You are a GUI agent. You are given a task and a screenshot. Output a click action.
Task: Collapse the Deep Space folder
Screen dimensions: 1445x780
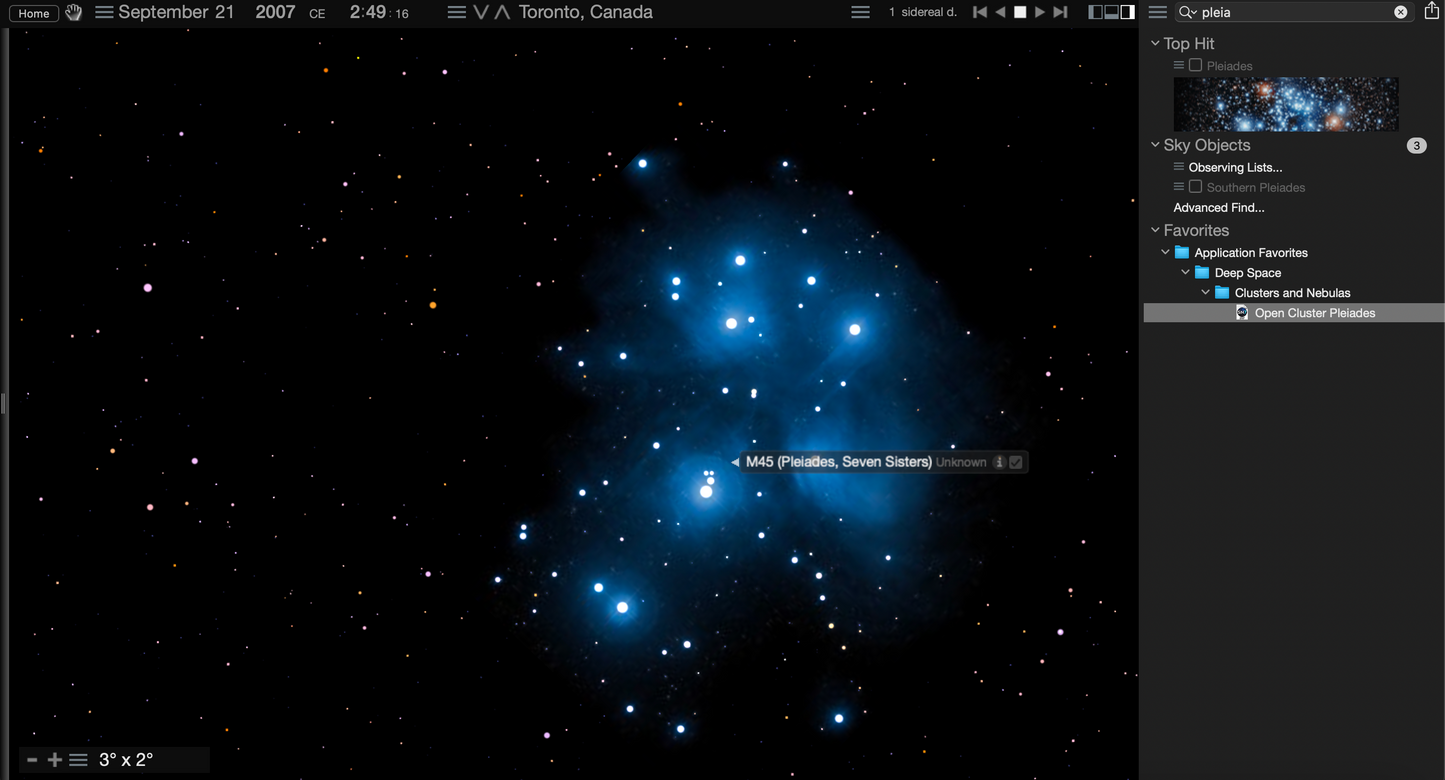(x=1186, y=273)
